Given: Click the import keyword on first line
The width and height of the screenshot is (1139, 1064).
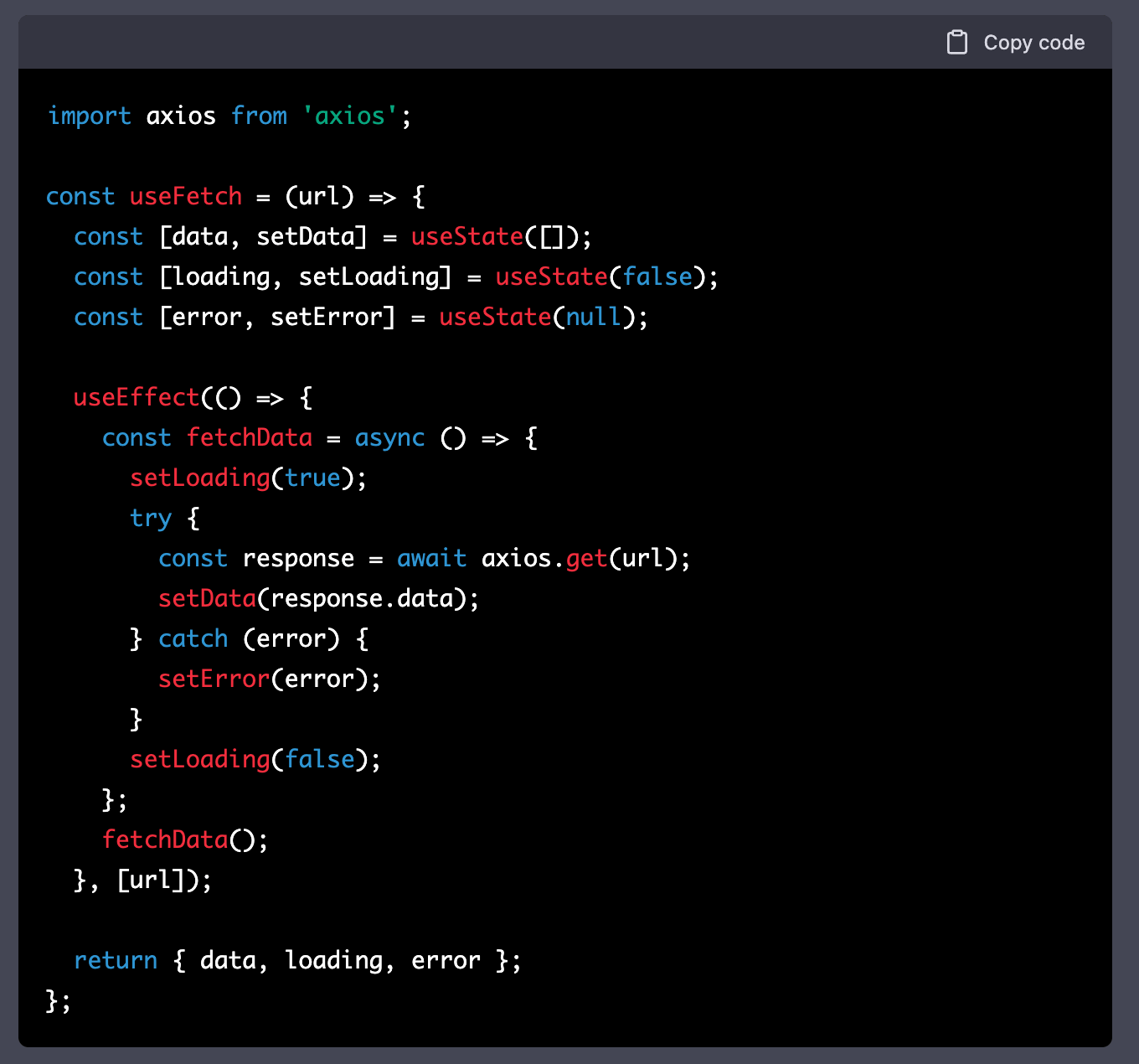Looking at the screenshot, I should coord(89,116).
